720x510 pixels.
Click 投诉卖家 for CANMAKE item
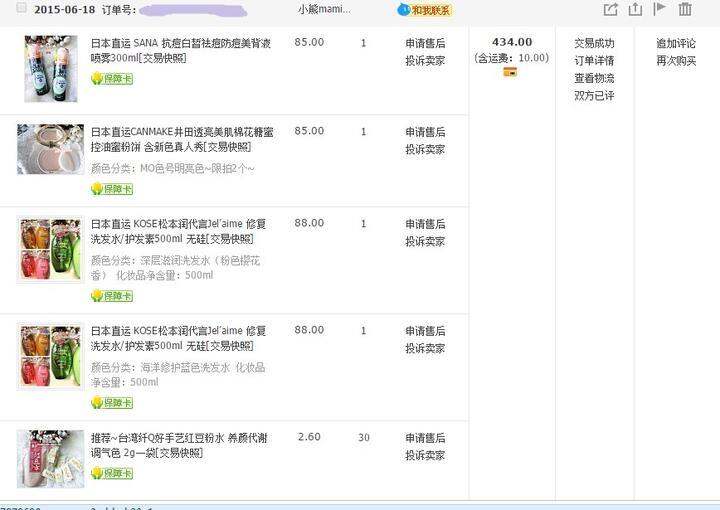click(425, 150)
